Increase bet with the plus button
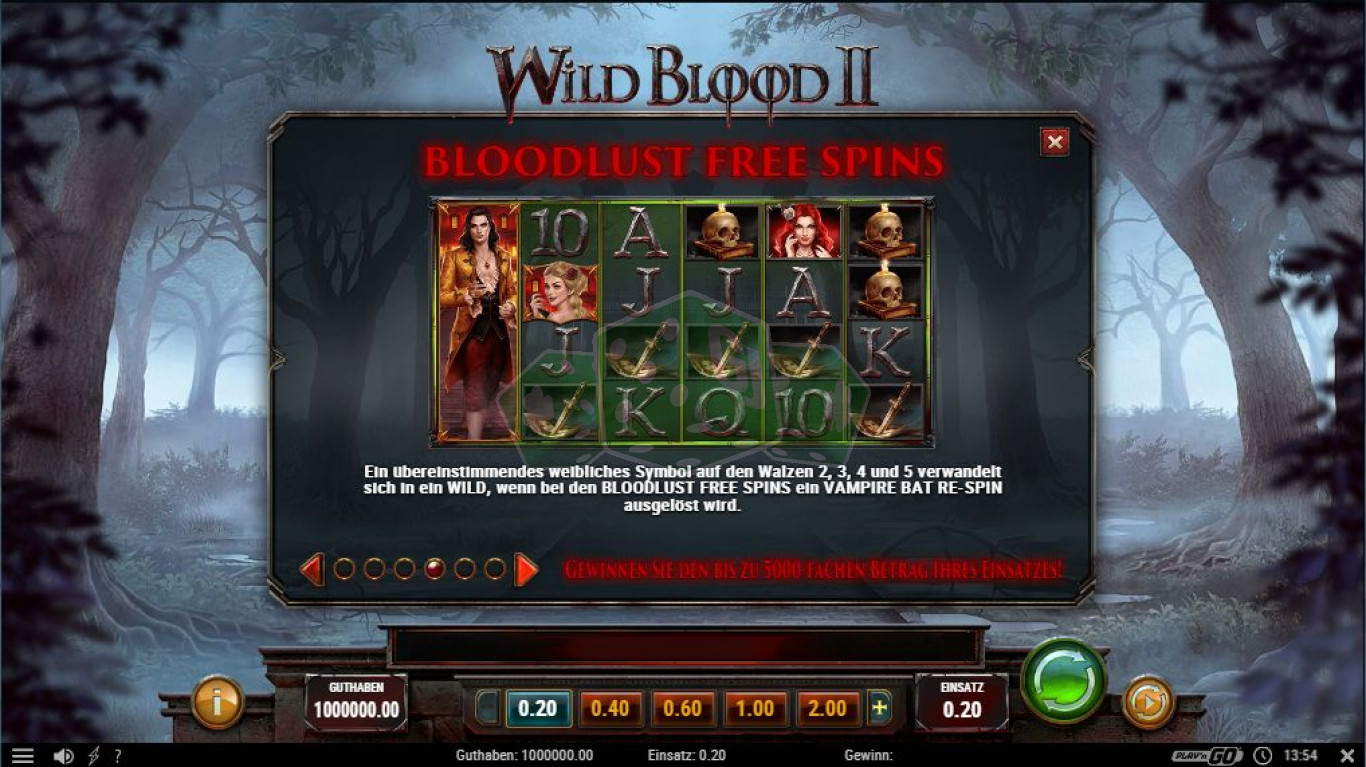This screenshot has width=1366, height=767. 880,708
